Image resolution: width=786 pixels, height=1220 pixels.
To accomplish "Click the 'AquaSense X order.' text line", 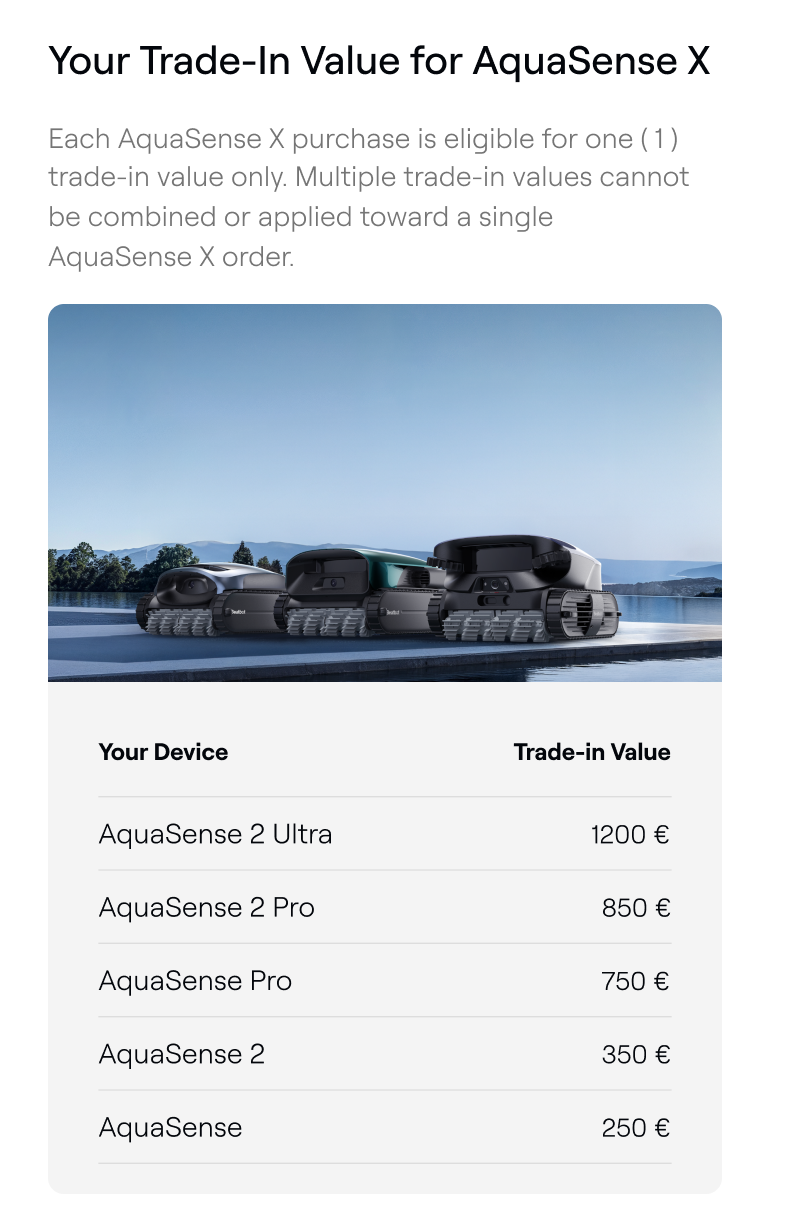I will (x=171, y=257).
